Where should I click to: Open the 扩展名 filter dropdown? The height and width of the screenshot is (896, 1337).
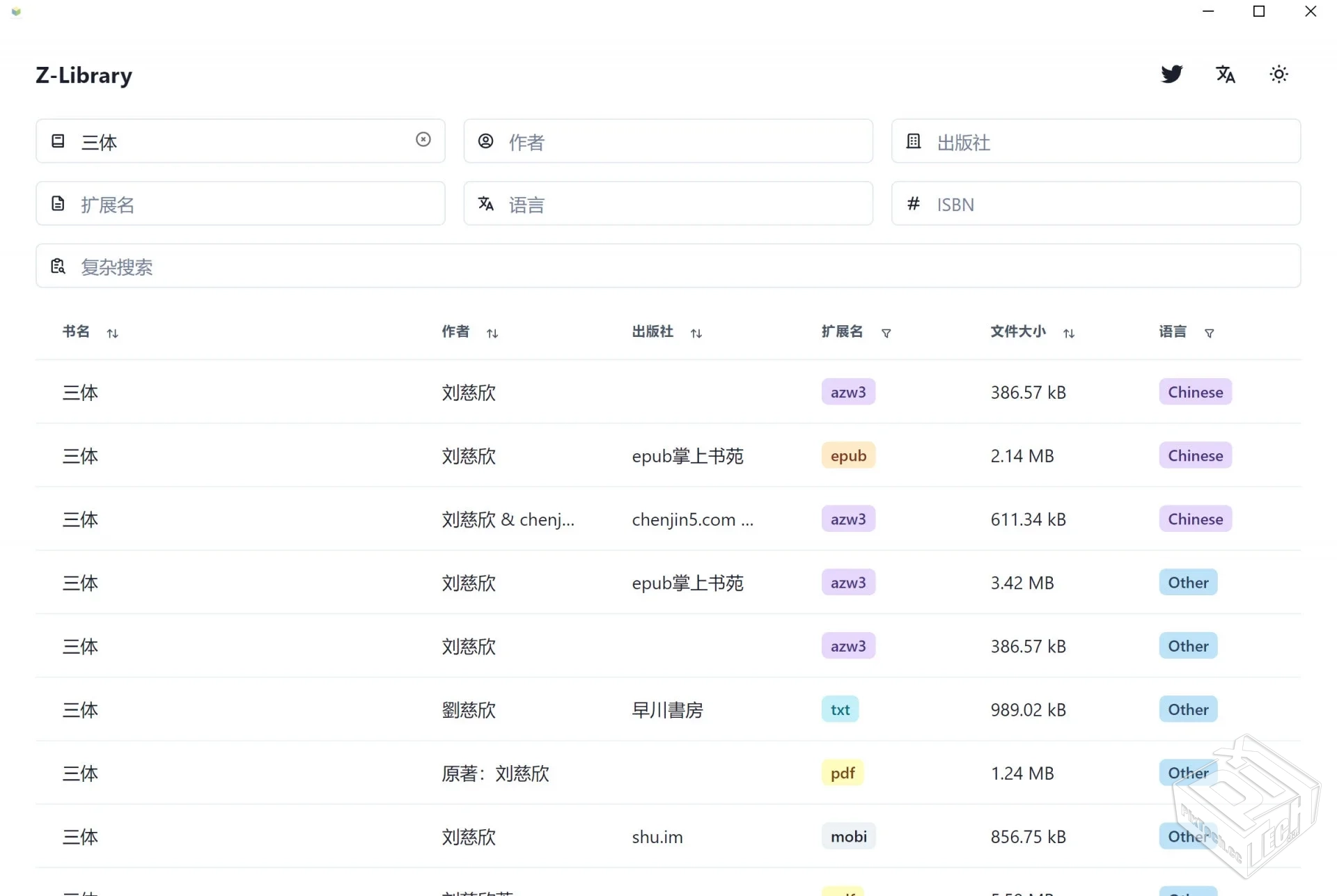tap(886, 333)
